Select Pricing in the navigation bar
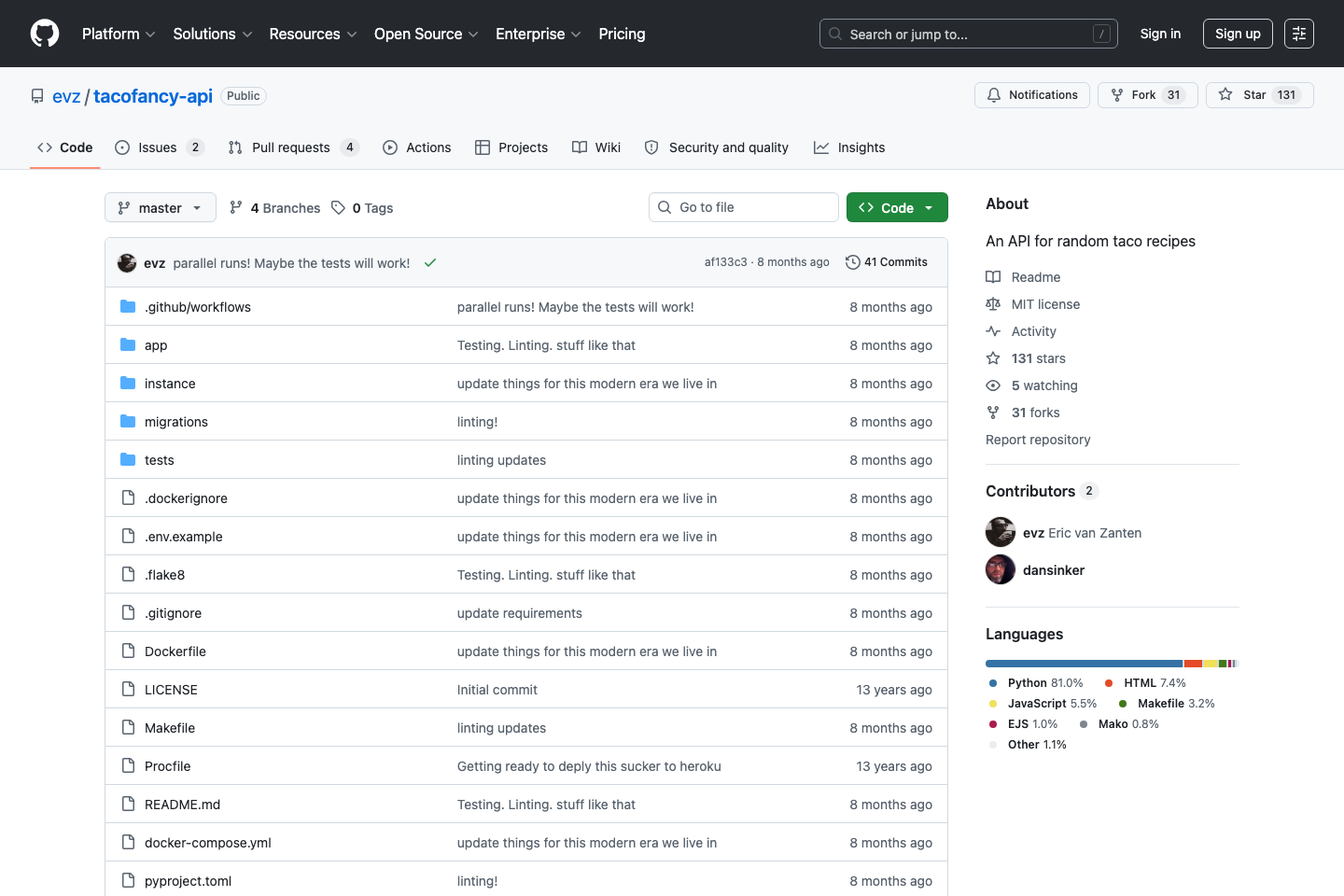This screenshot has height=896, width=1344. coord(622,34)
